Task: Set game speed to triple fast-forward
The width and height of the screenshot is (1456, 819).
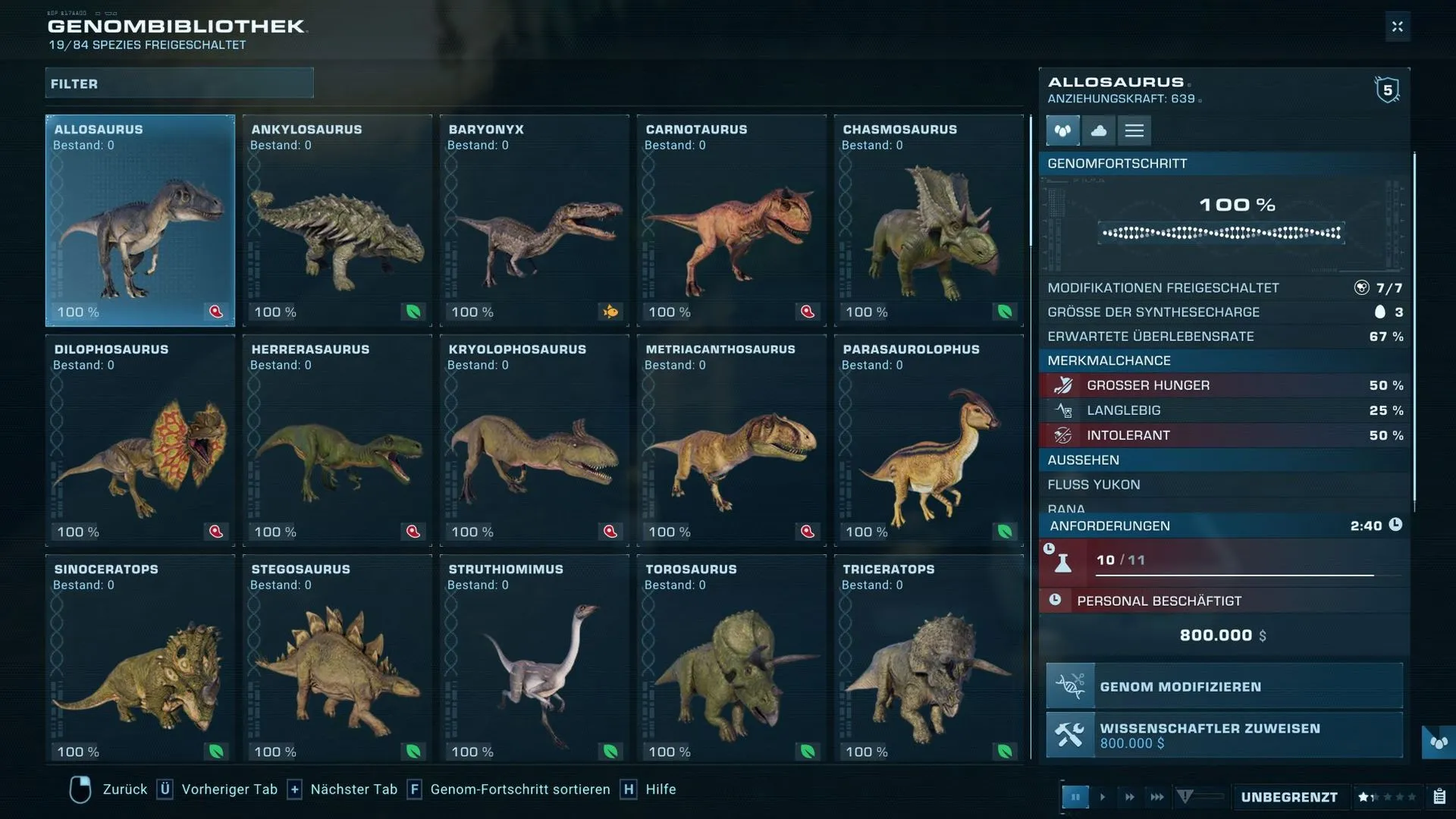Action: pyautogui.click(x=1156, y=797)
